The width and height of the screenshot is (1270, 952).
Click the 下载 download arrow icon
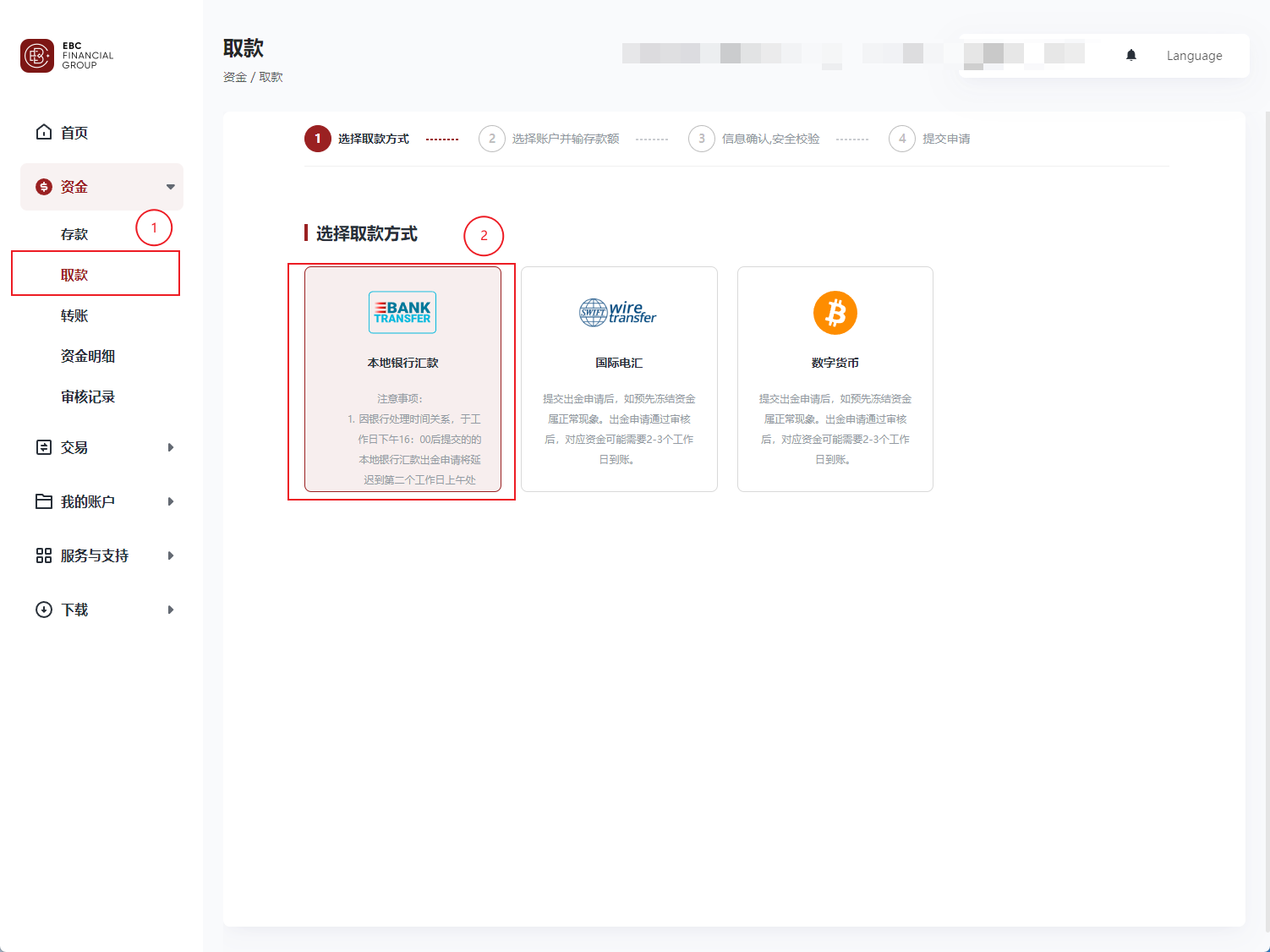[x=44, y=610]
